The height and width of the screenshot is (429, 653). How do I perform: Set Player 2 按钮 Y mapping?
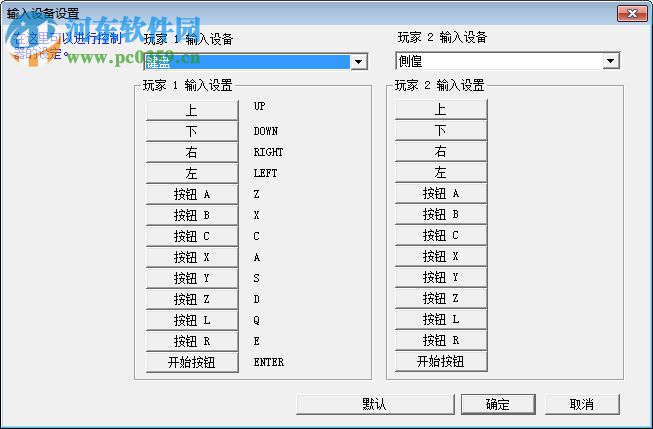click(441, 277)
